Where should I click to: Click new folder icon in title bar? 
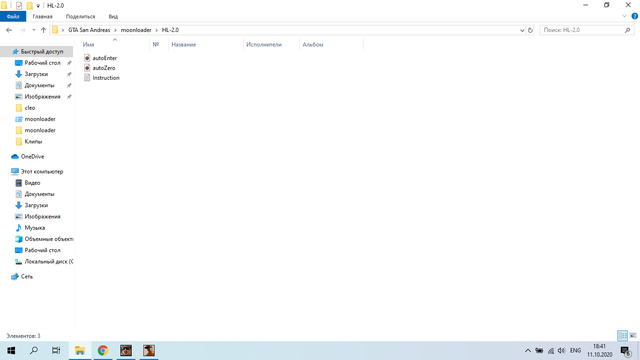pyautogui.click(x=29, y=6)
